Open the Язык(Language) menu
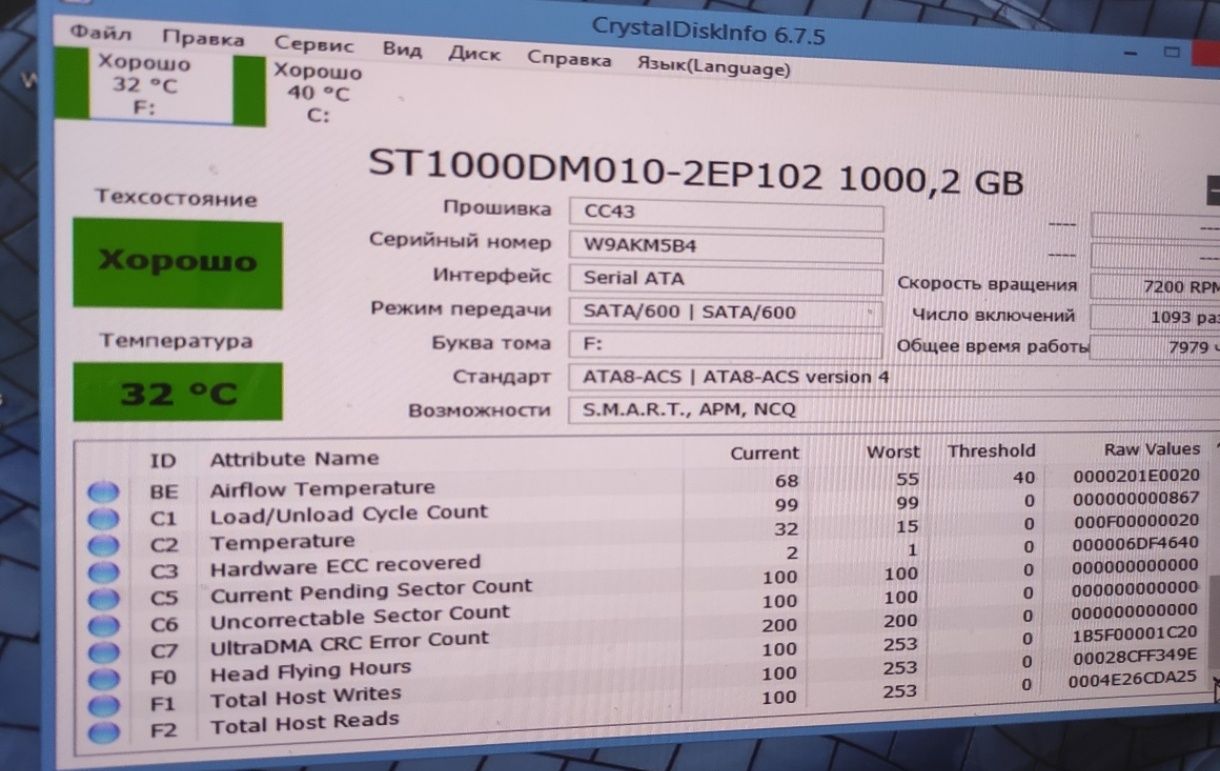This screenshot has height=771, width=1220. pos(713,66)
